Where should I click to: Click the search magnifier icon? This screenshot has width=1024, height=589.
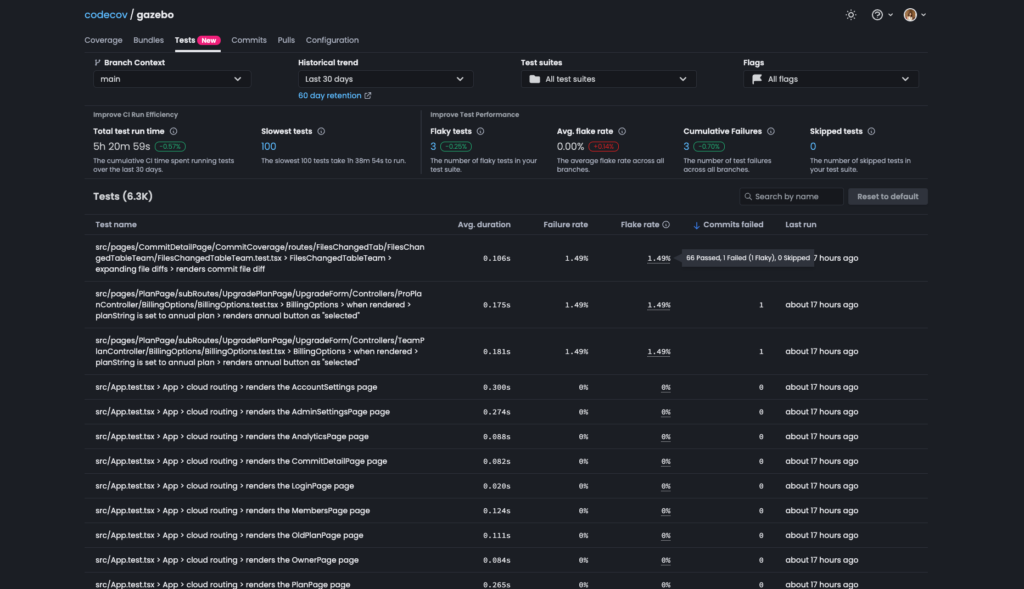748,196
